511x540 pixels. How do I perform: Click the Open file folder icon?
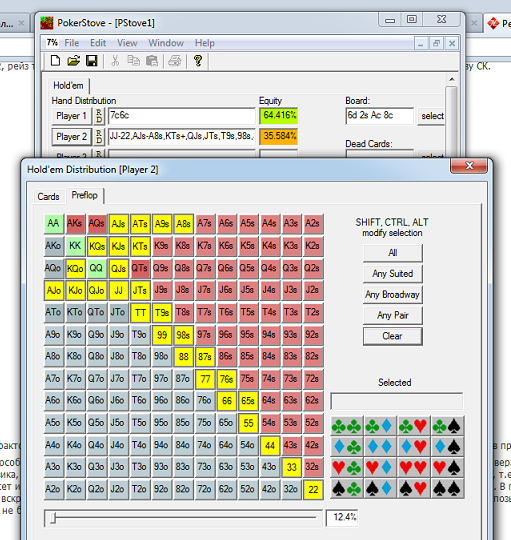[x=73, y=61]
